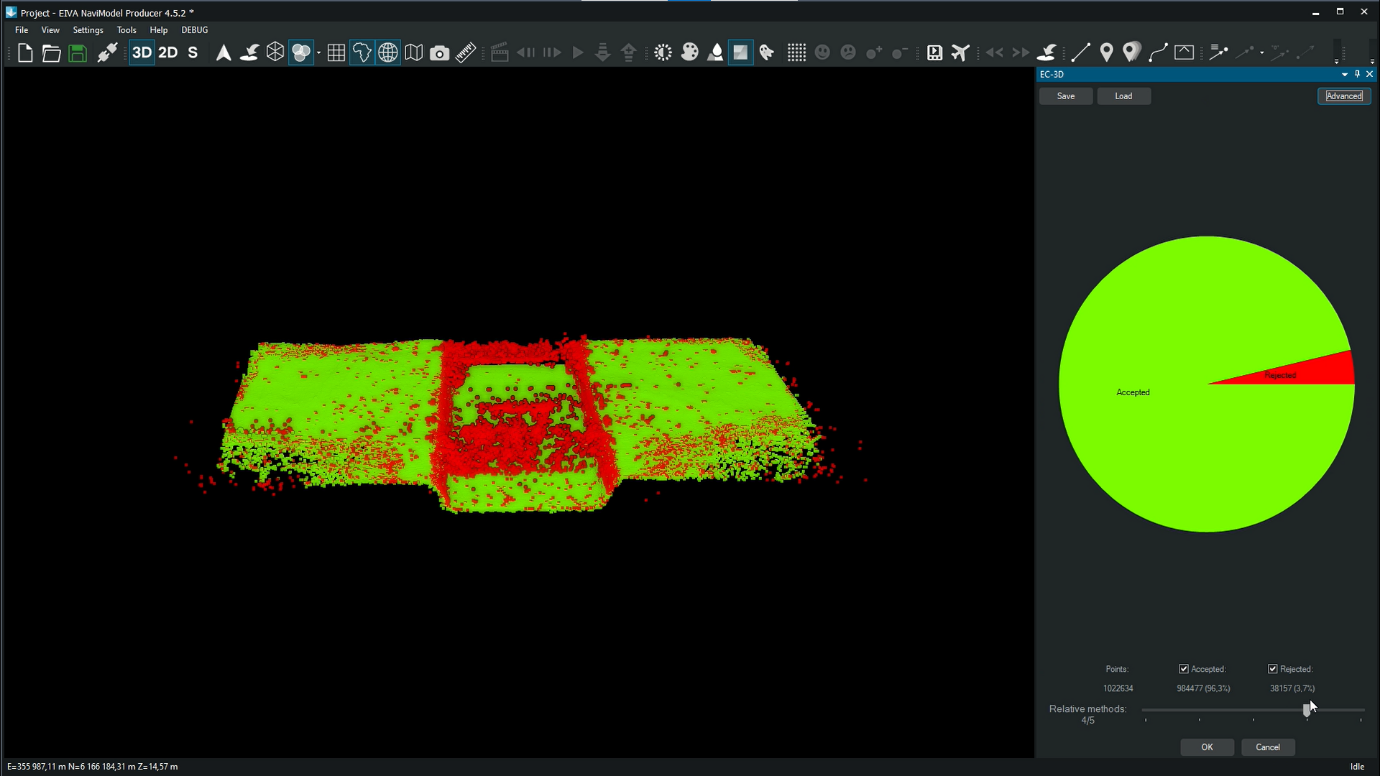Expand the Advanced settings in EC-3D panel
The width and height of the screenshot is (1380, 776).
point(1343,96)
